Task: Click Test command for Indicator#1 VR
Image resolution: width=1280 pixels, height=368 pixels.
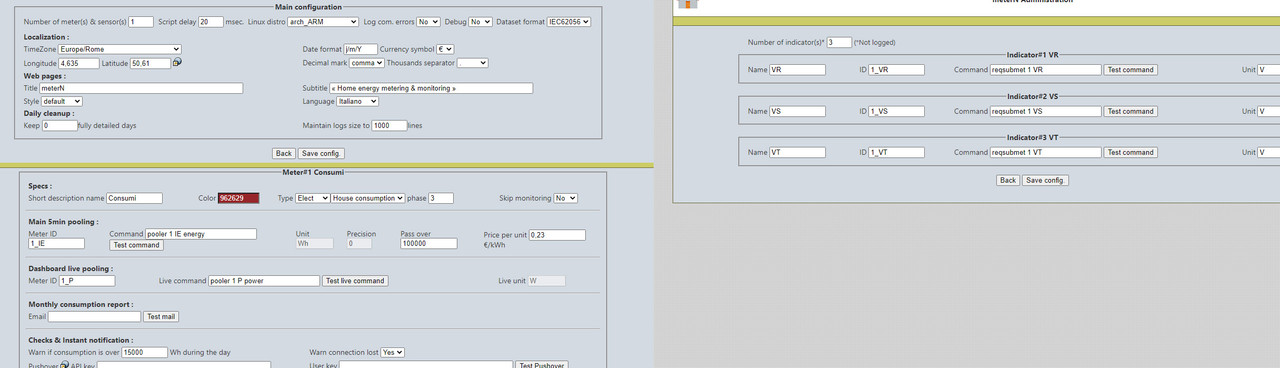Action: pos(1131,70)
